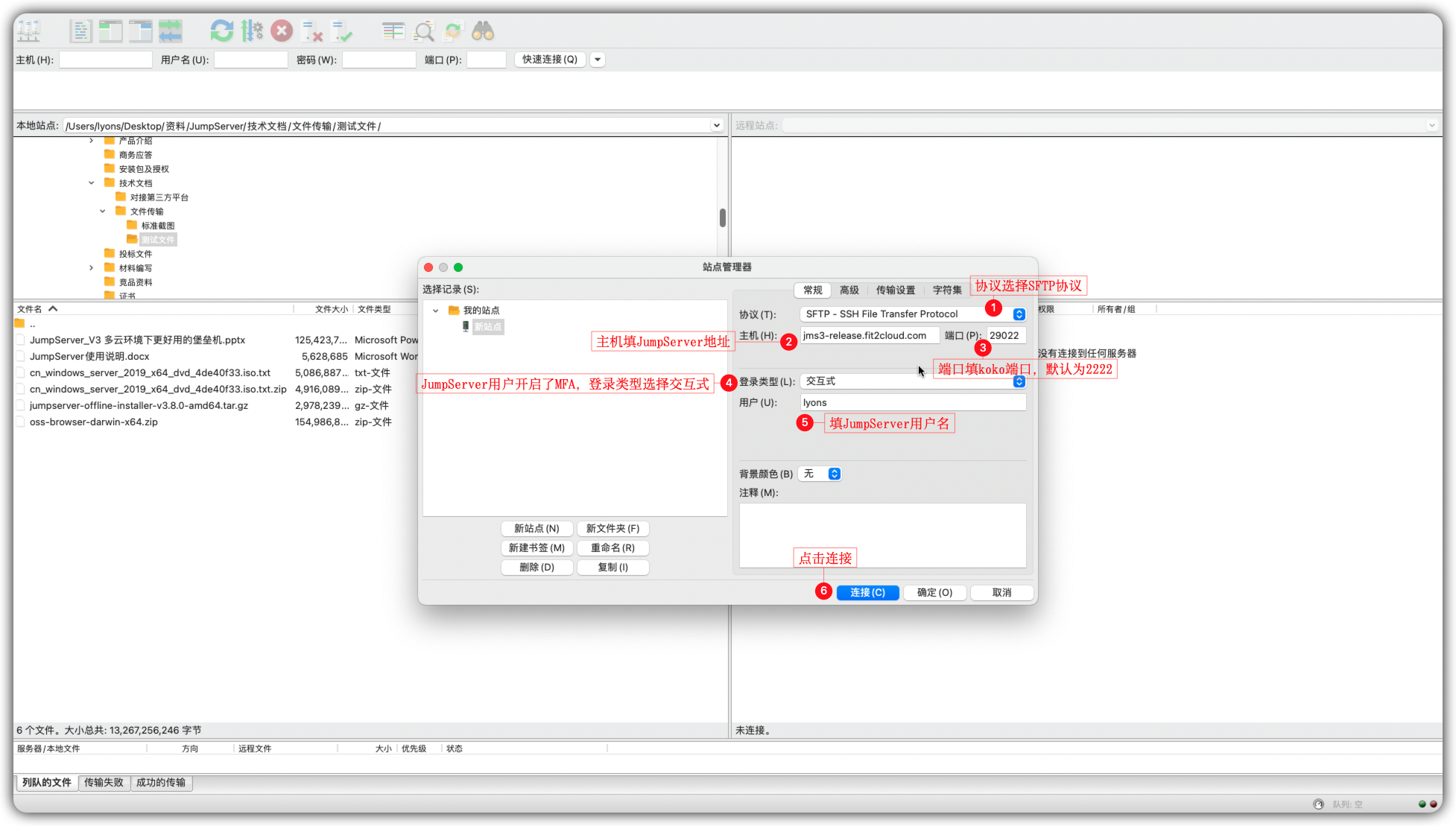This screenshot has width=1456, height=826.
Task: Click the 我的站点 folder icon
Action: 453,310
